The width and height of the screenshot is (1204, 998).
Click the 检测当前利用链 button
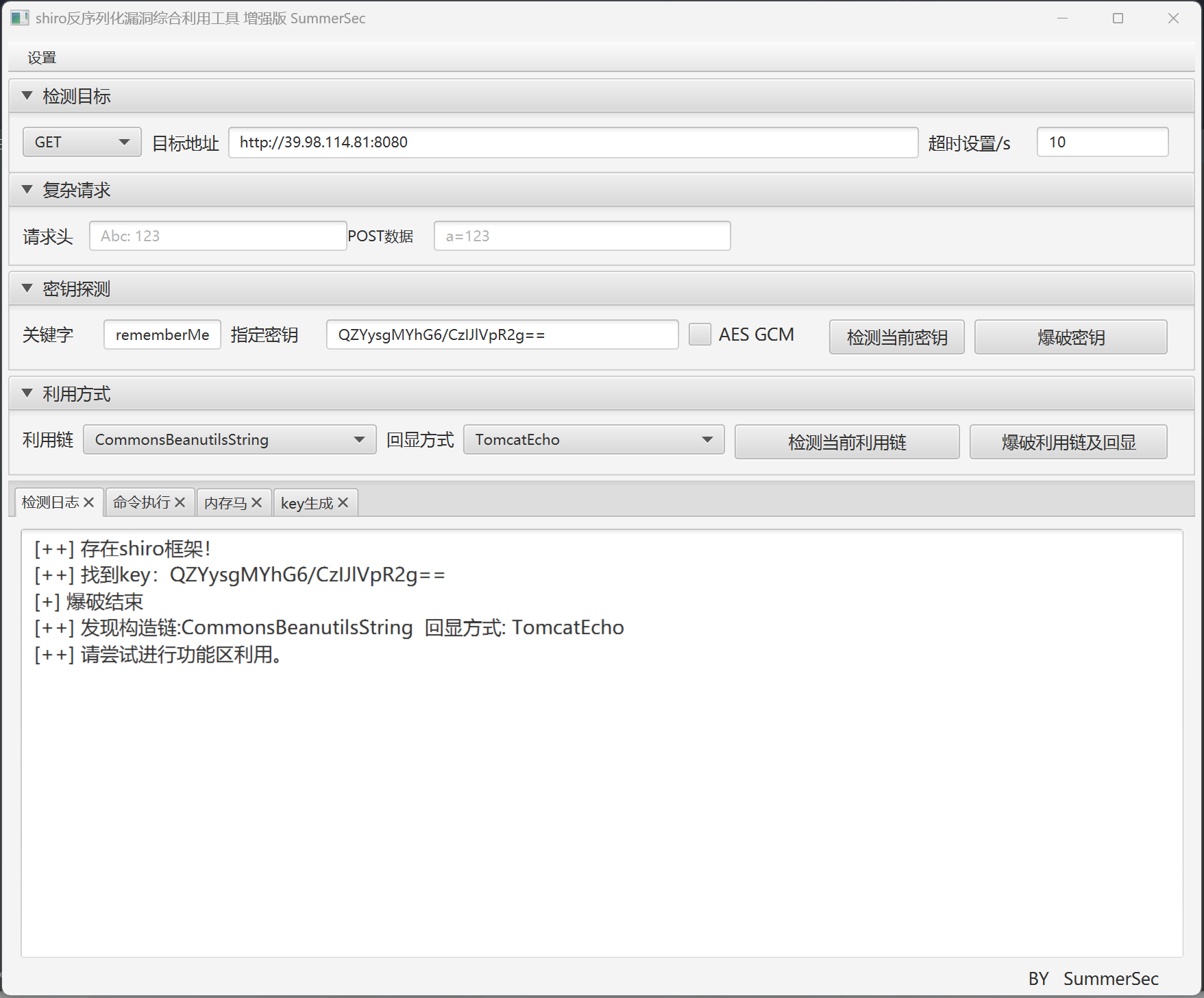pos(847,441)
